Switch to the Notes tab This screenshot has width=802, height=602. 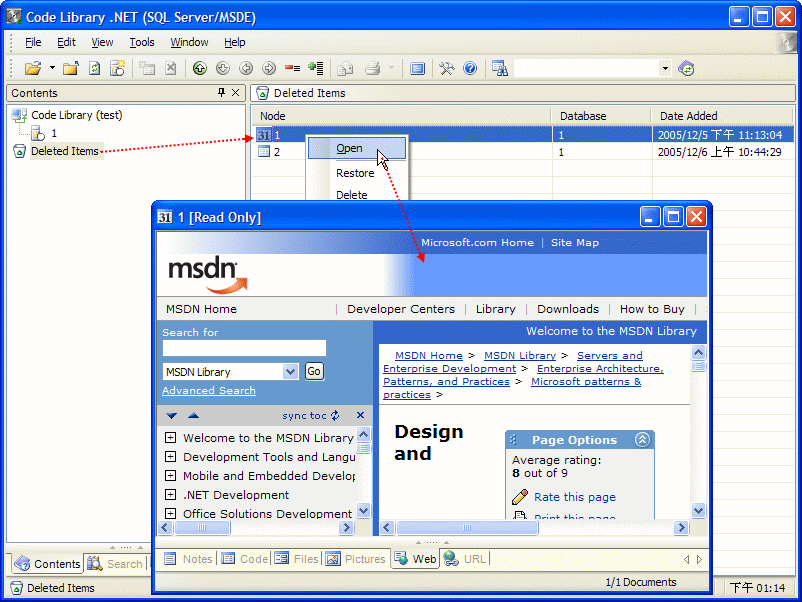pos(188,559)
